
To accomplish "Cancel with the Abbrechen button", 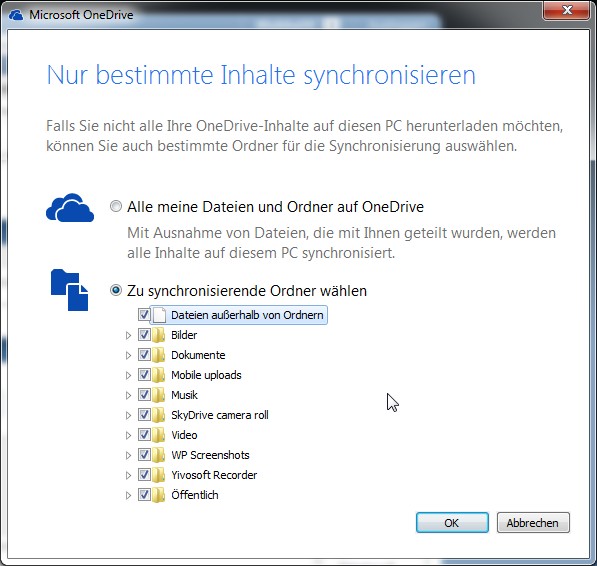I will (x=533, y=523).
